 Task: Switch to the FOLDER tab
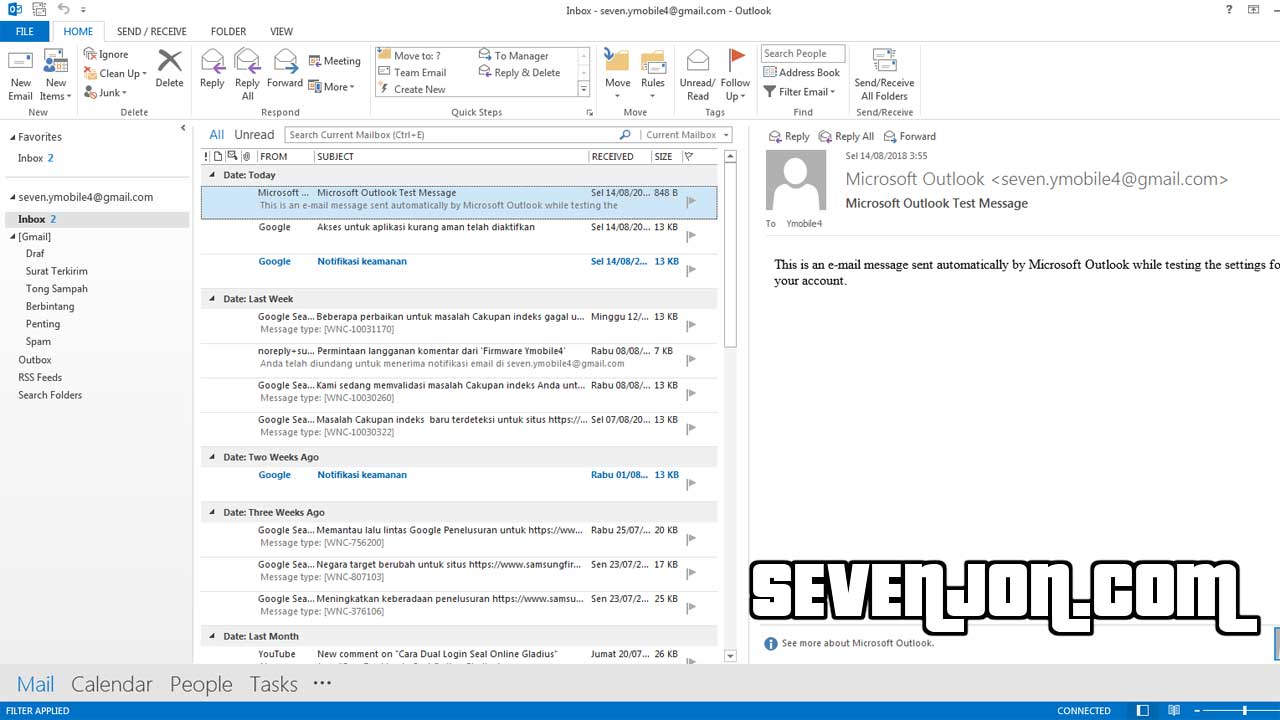click(x=228, y=31)
